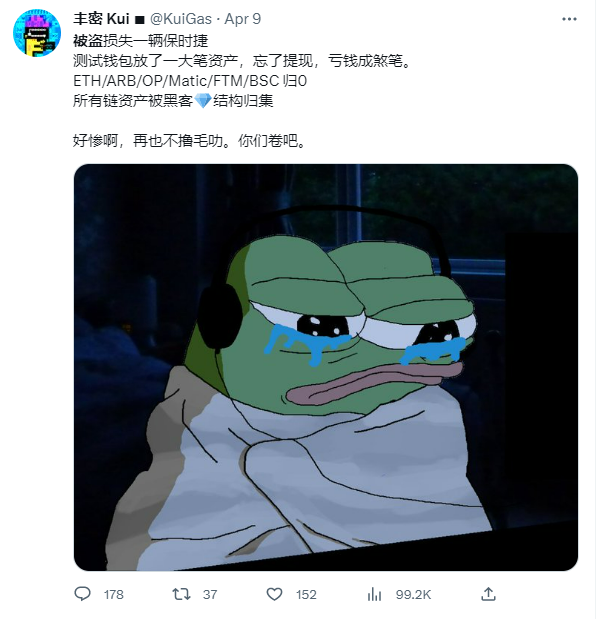
Task: Open the three-dot more options menu
Action: point(569,19)
